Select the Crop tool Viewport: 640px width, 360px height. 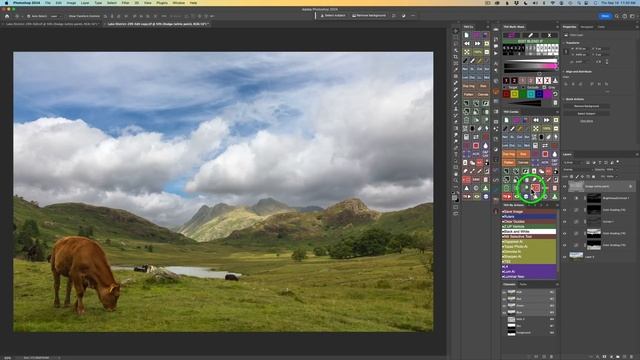(456, 57)
